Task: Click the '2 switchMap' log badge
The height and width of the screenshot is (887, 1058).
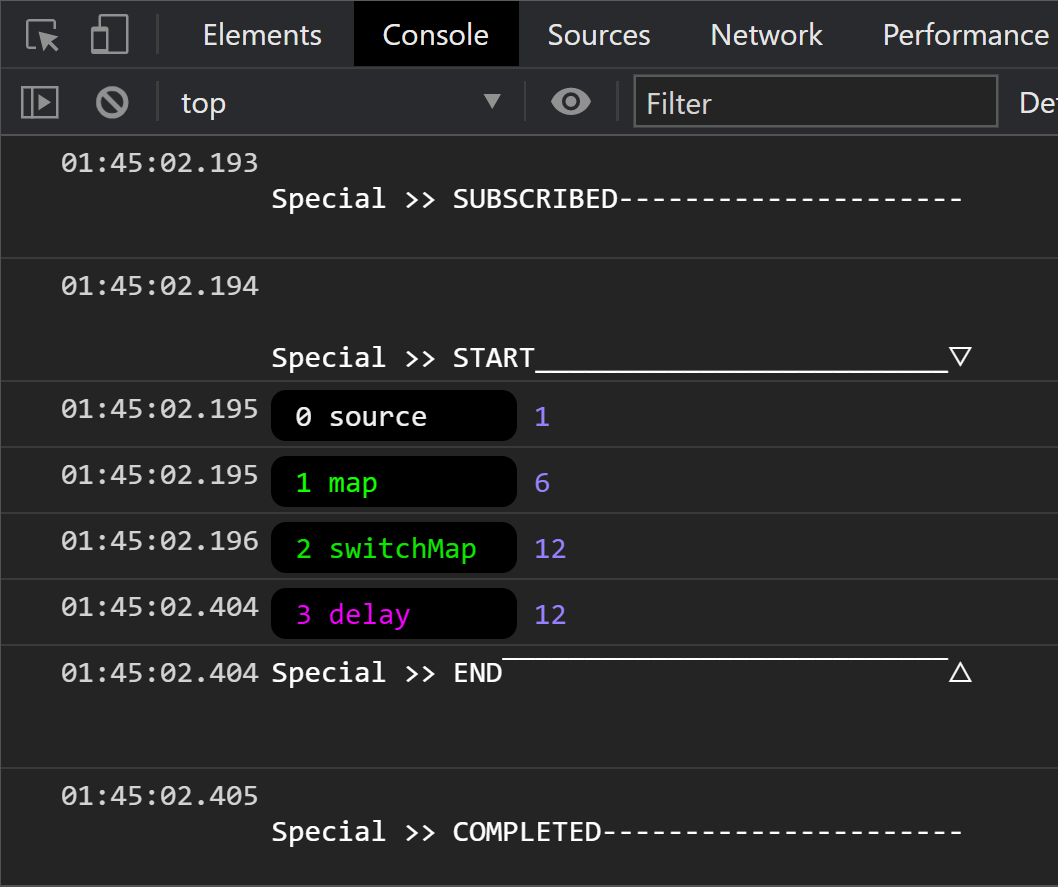Action: [393, 548]
